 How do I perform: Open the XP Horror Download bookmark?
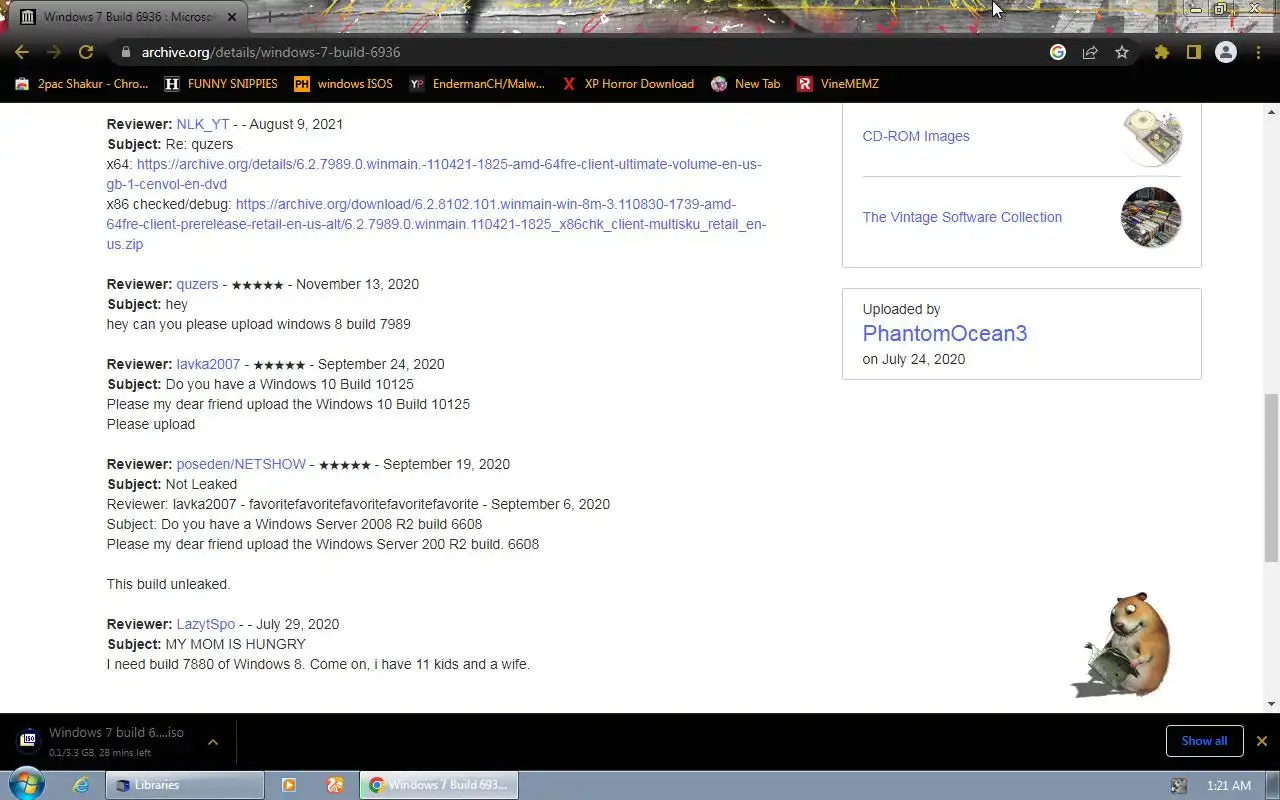pos(628,84)
